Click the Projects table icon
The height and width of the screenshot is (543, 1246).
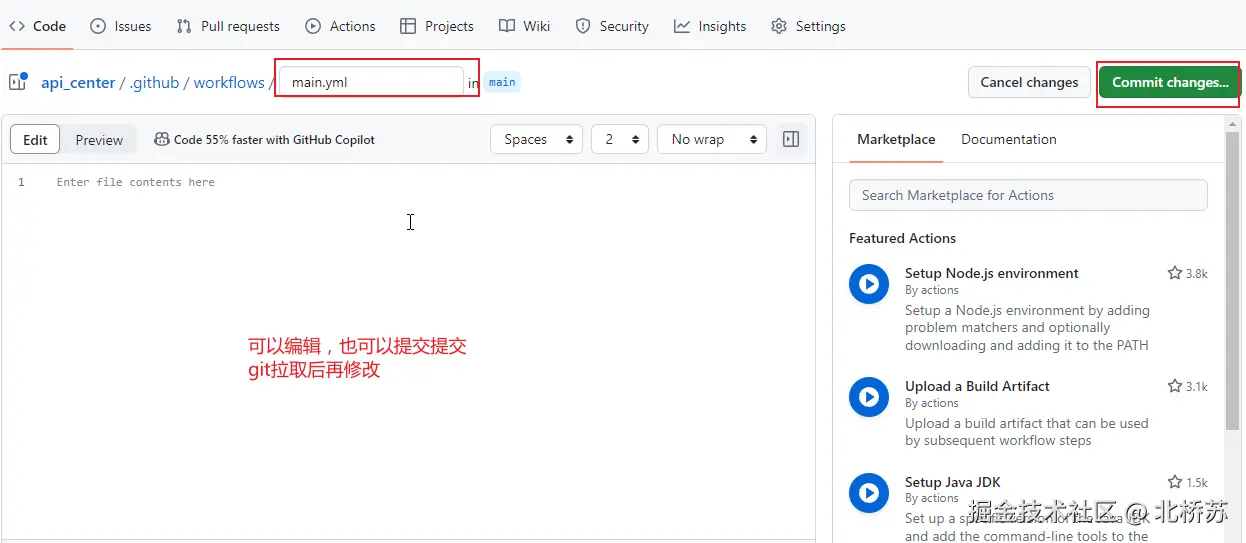coord(408,26)
